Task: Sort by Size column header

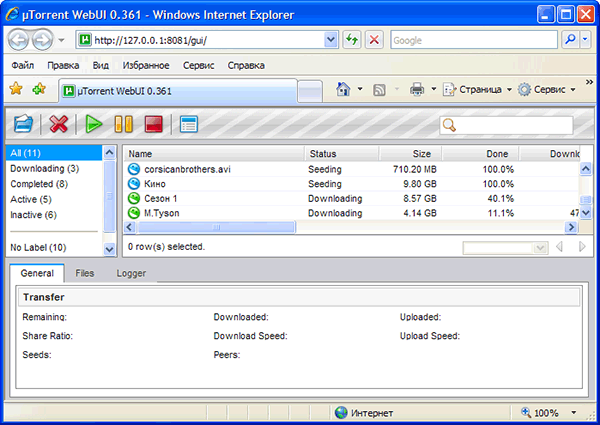Action: tap(411, 154)
